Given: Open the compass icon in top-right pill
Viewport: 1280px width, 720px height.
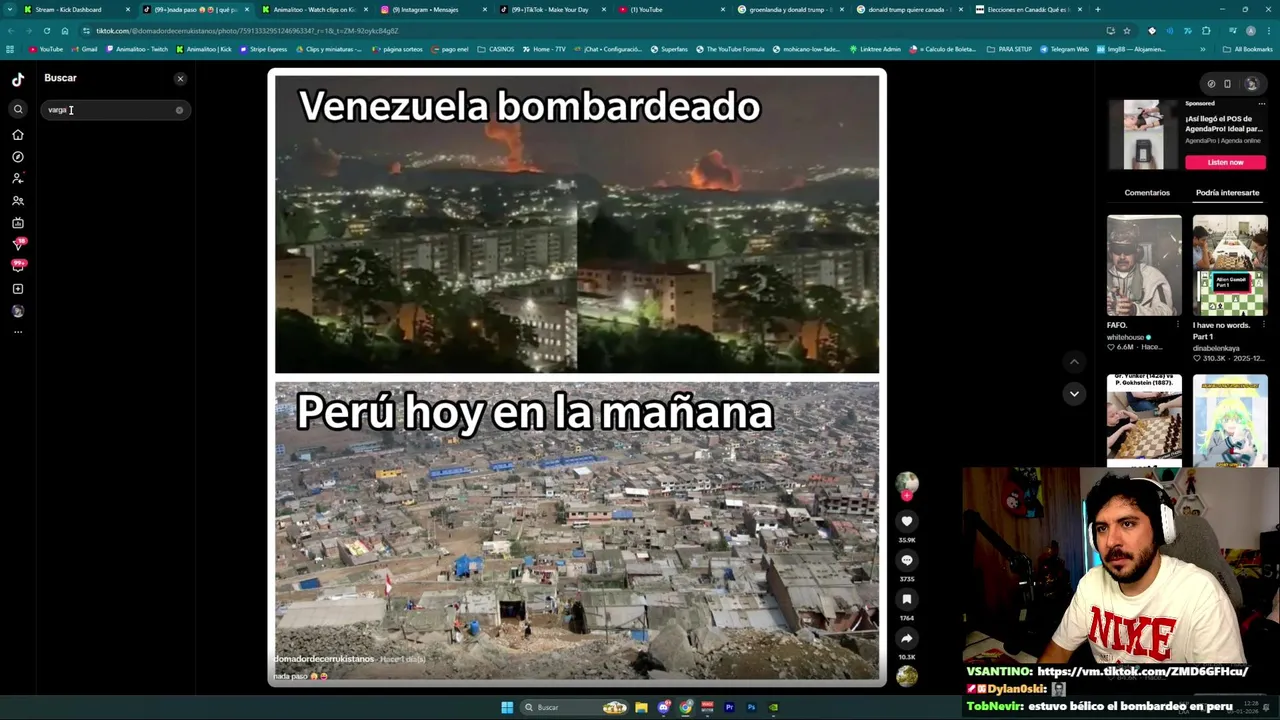Looking at the screenshot, I should [1211, 84].
